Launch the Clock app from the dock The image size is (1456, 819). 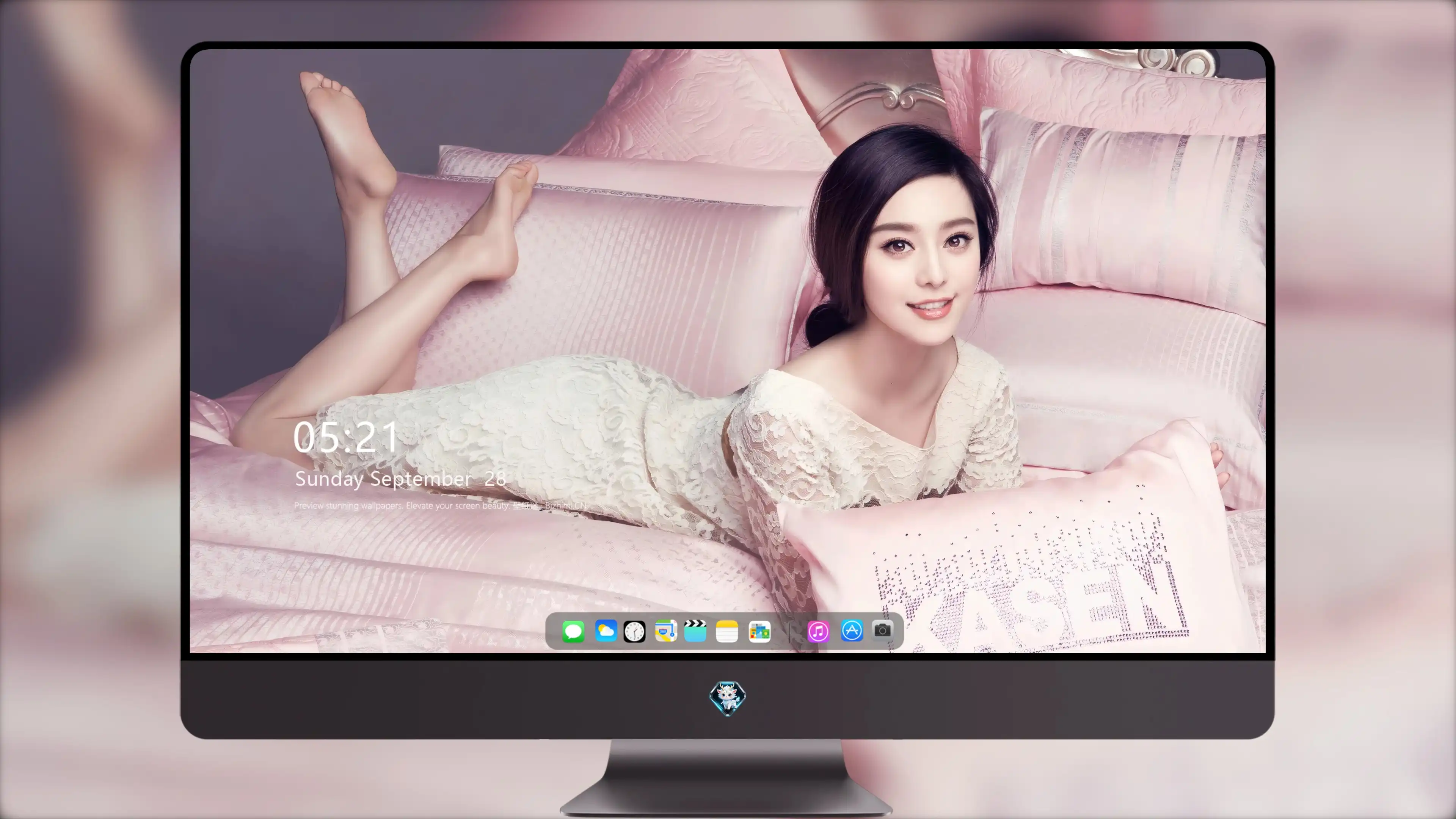pos(634,631)
